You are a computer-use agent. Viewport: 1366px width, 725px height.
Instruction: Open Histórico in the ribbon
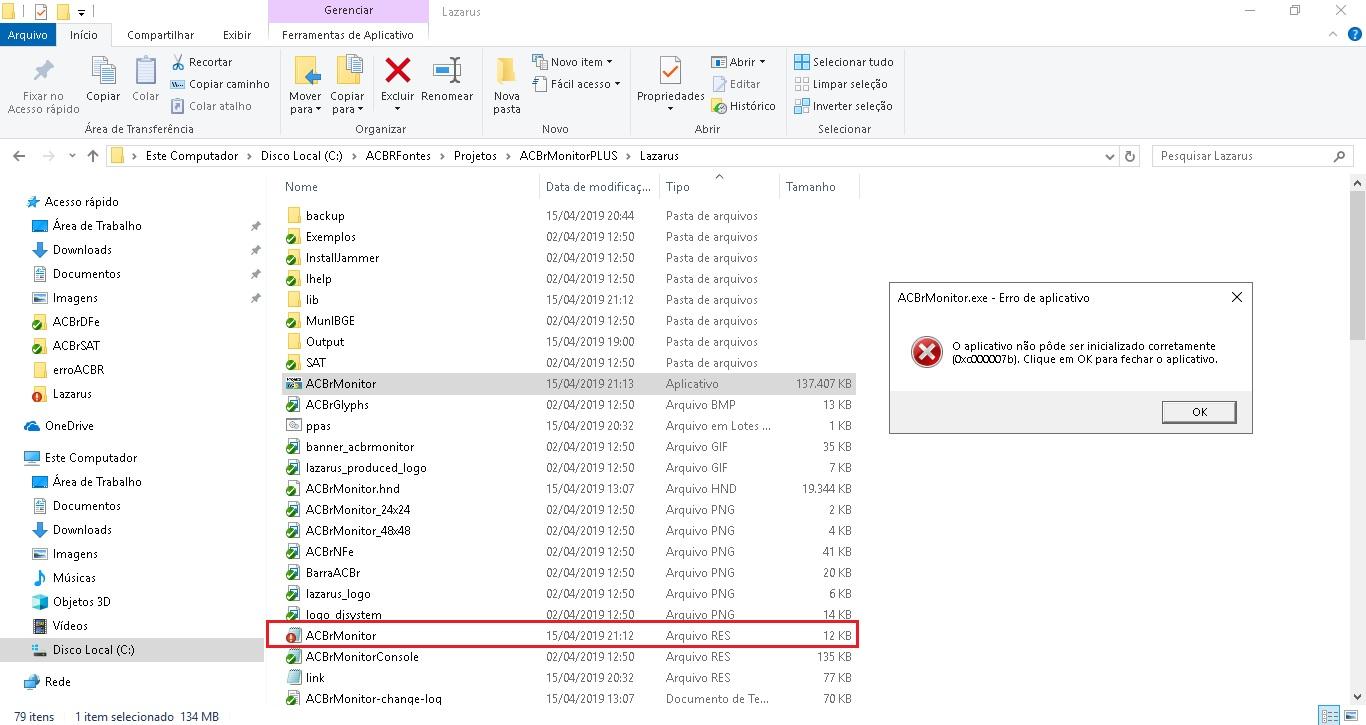point(743,106)
